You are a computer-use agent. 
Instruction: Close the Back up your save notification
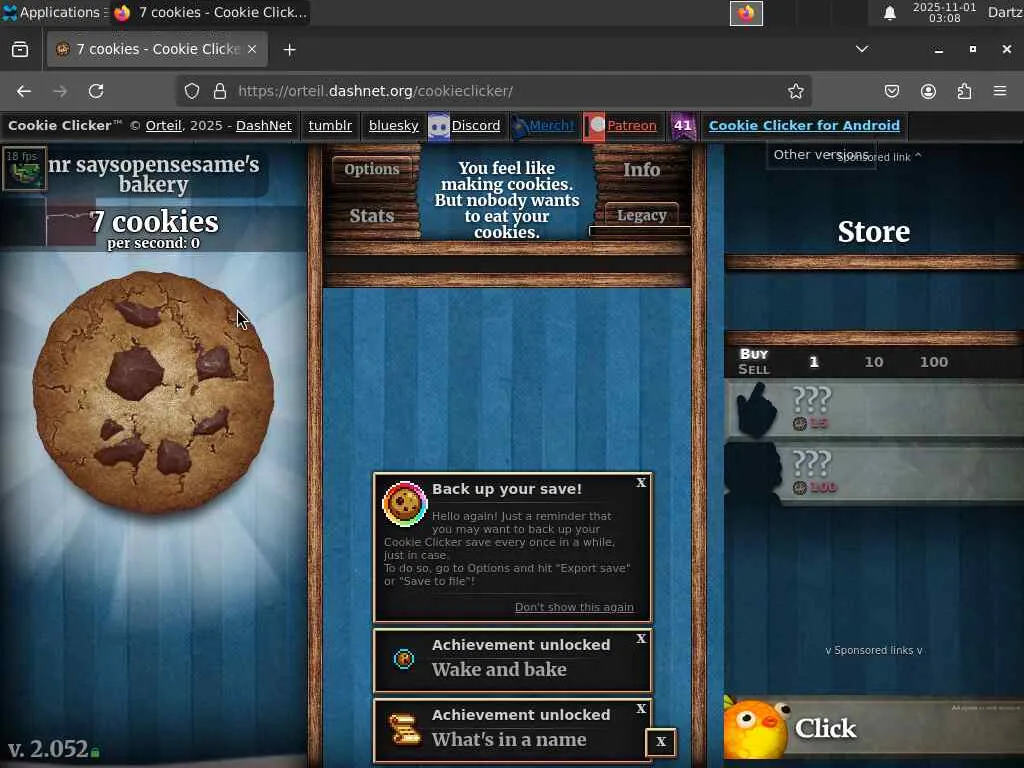[x=641, y=483]
